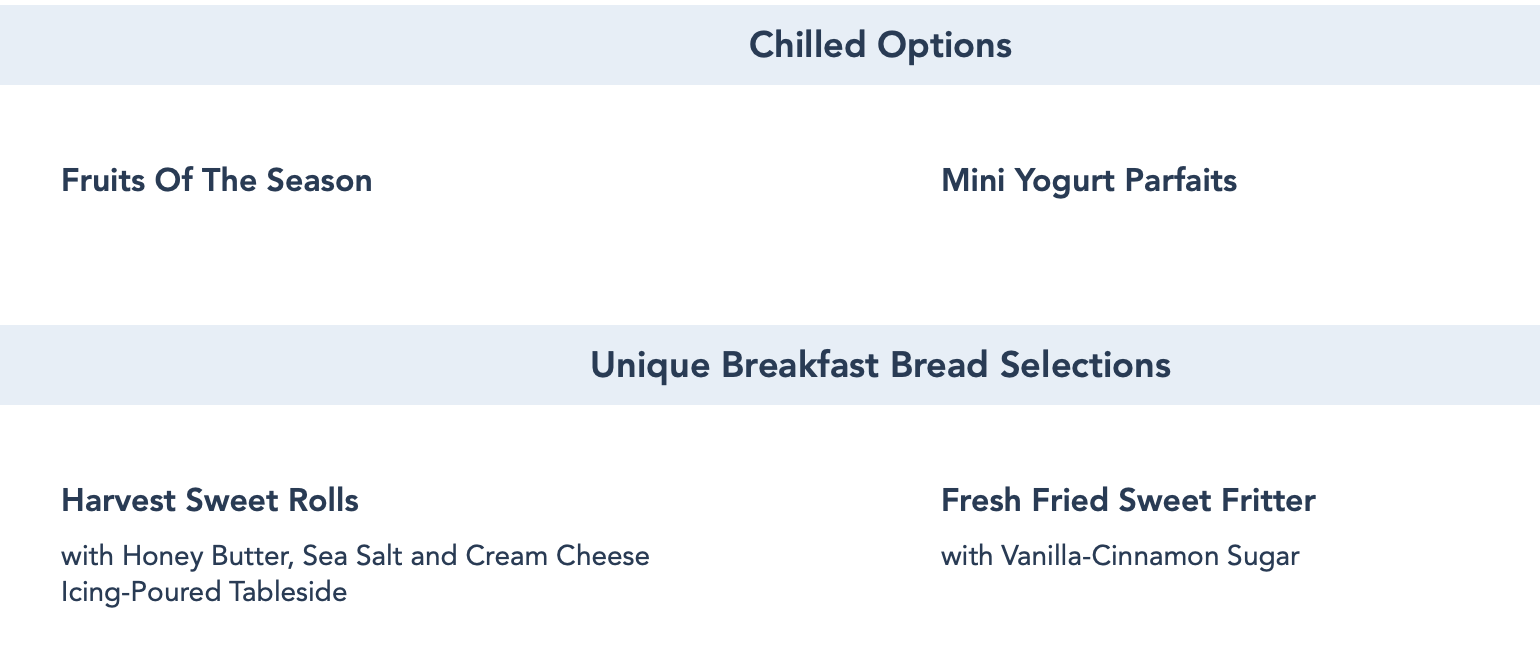This screenshot has width=1540, height=655.
Task: Click the word Season in Fruits title
Action: 319,181
